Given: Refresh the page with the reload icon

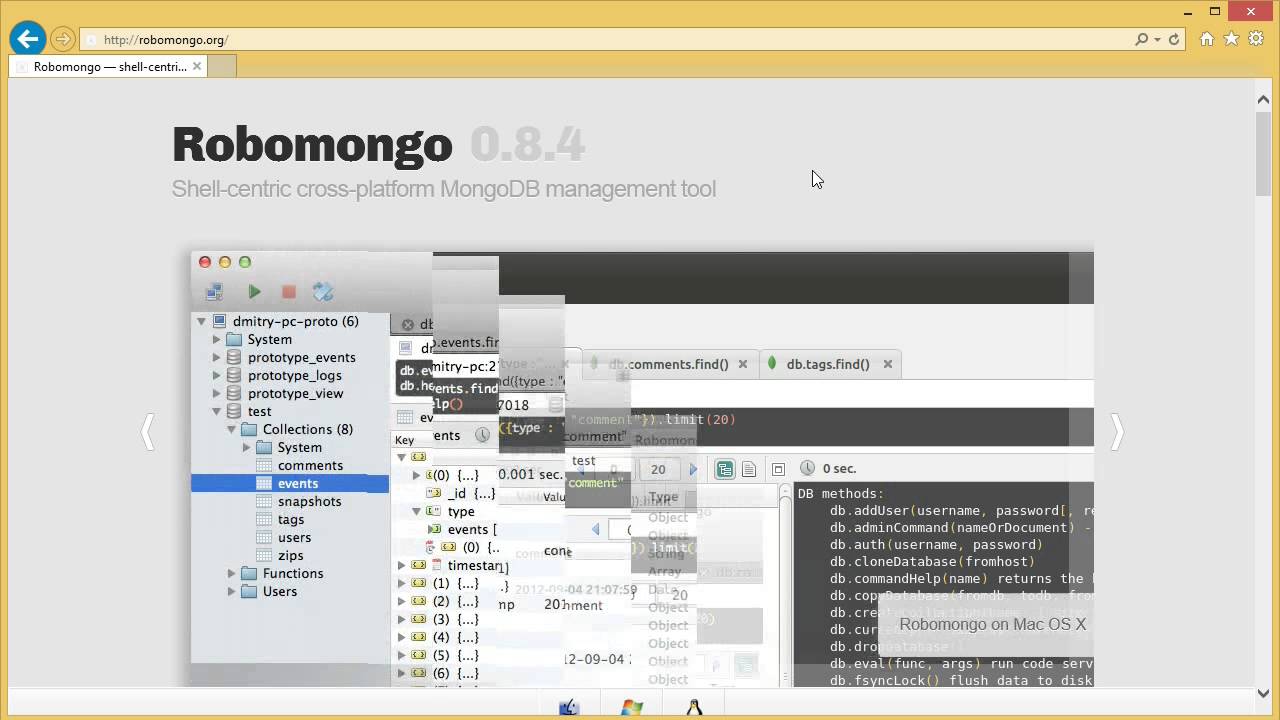Looking at the screenshot, I should tap(1174, 40).
